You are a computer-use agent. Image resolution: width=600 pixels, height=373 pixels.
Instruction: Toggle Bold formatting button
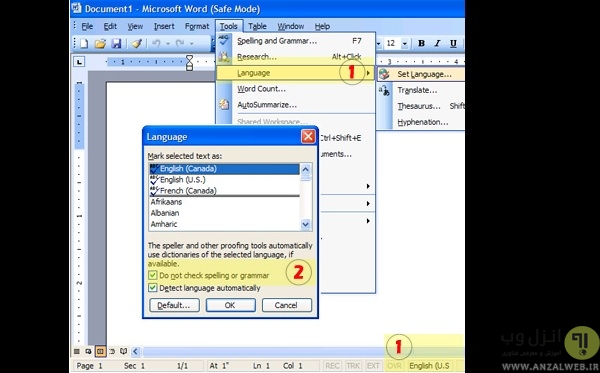tap(421, 44)
